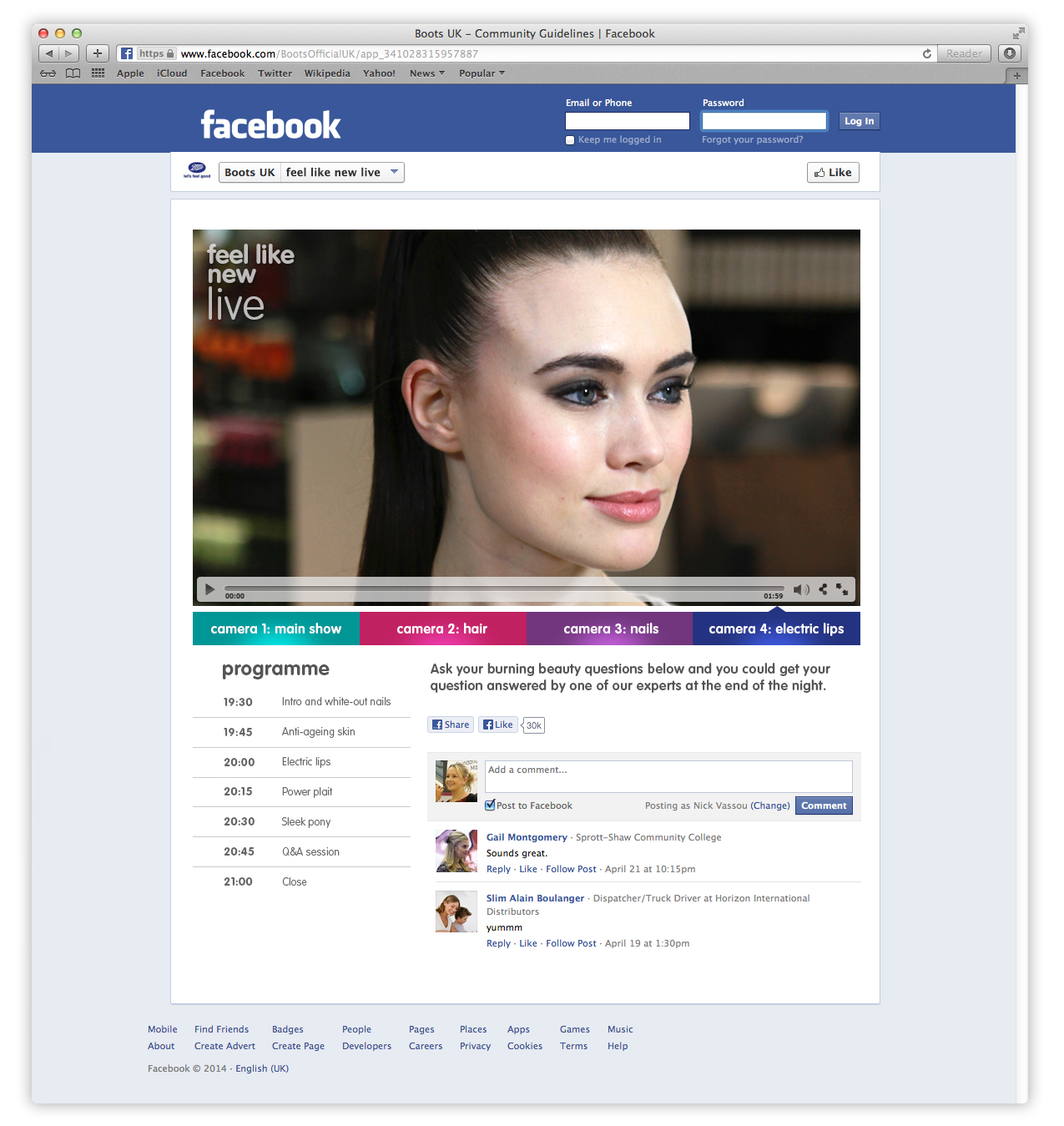Open the iCloud bookmark
The height and width of the screenshot is (1126, 1064).
pos(172,73)
